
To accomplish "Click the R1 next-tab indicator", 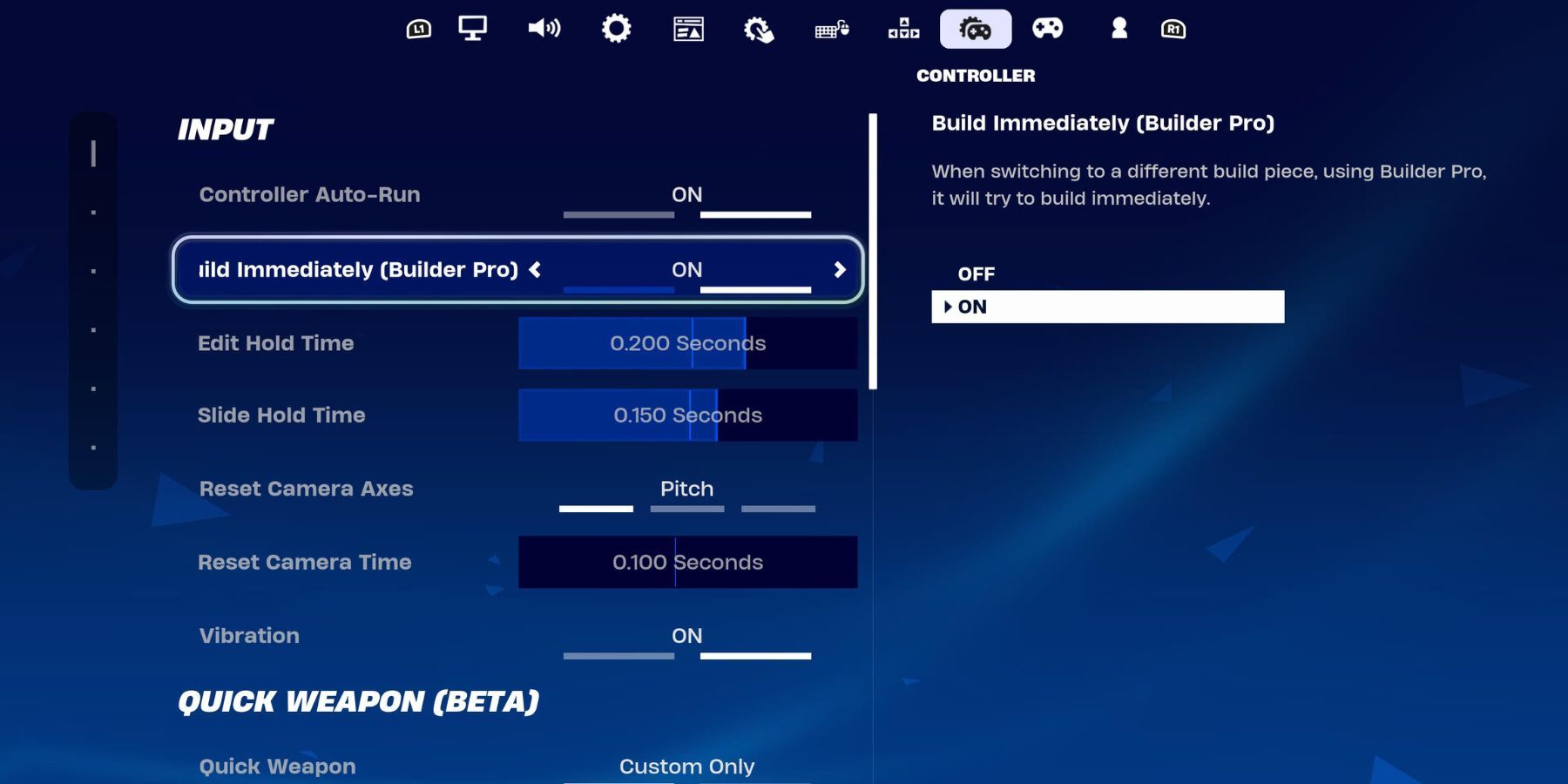I will pos(1173,30).
